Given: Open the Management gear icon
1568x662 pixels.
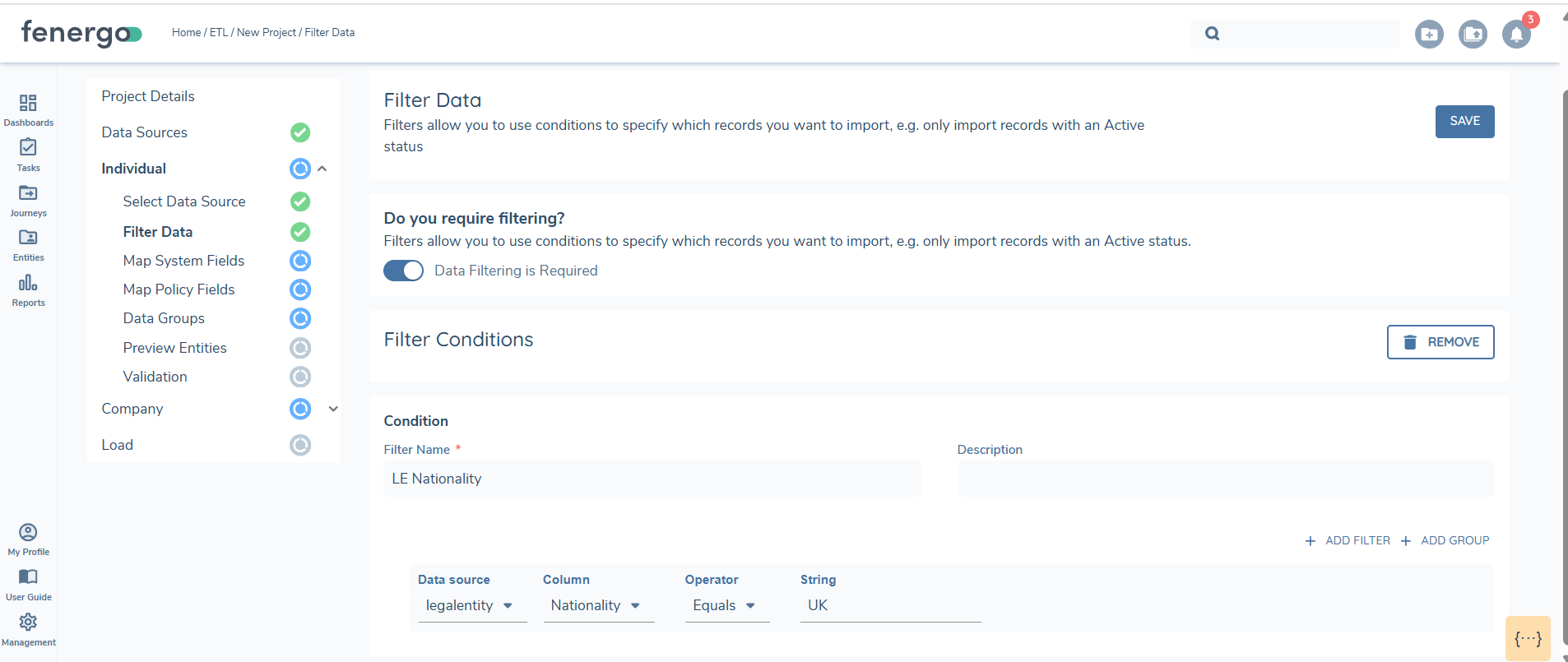Looking at the screenshot, I should point(28,623).
